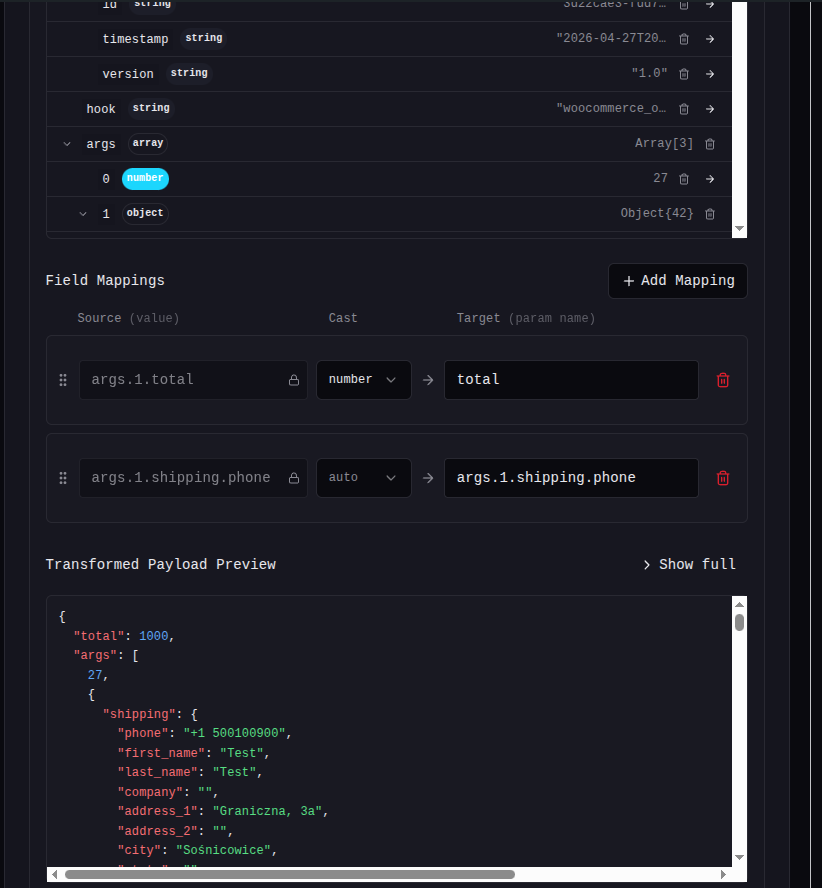This screenshot has height=888, width=822.
Task: Click arrow icon on hook row
Action: [x=710, y=109]
